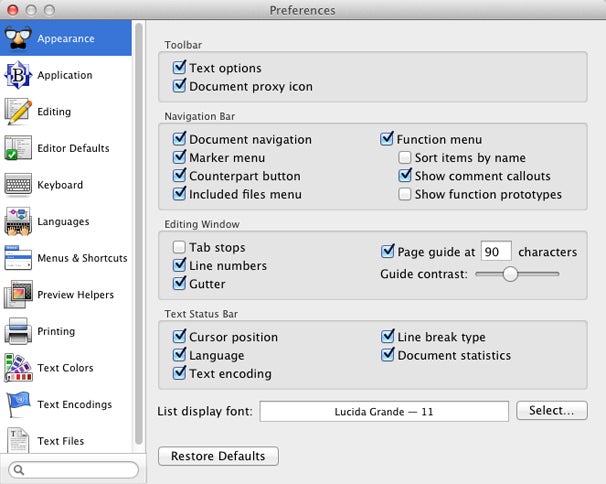Select the Text Encodings flag icon

18,404
